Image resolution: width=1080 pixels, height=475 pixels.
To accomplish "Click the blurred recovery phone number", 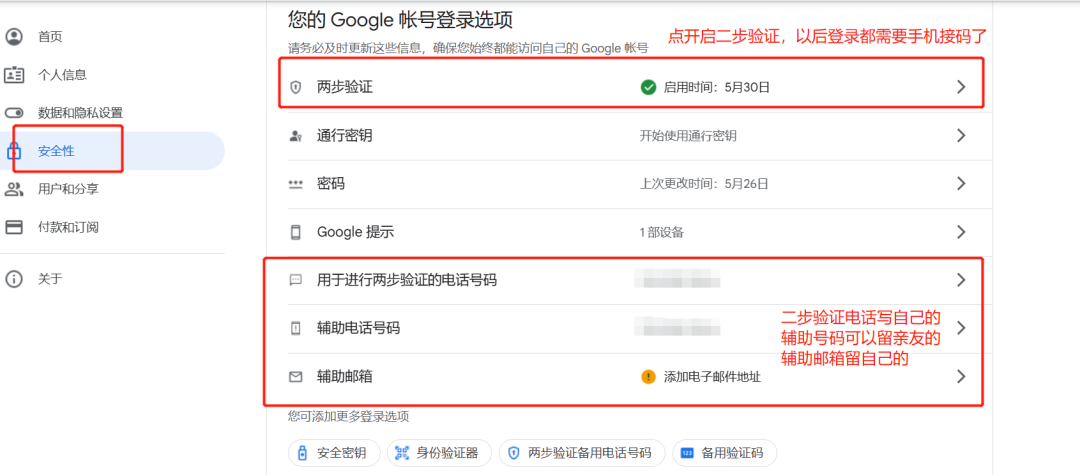I will coord(678,327).
